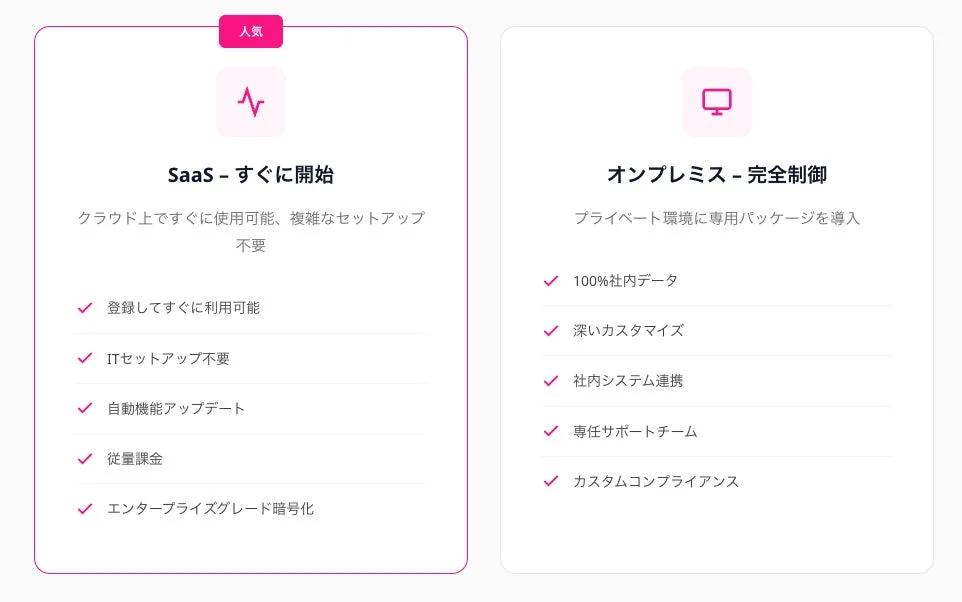Click the プライベート環境に専用パッケージを導入 text
Image resolution: width=962 pixels, height=602 pixels.
point(716,217)
